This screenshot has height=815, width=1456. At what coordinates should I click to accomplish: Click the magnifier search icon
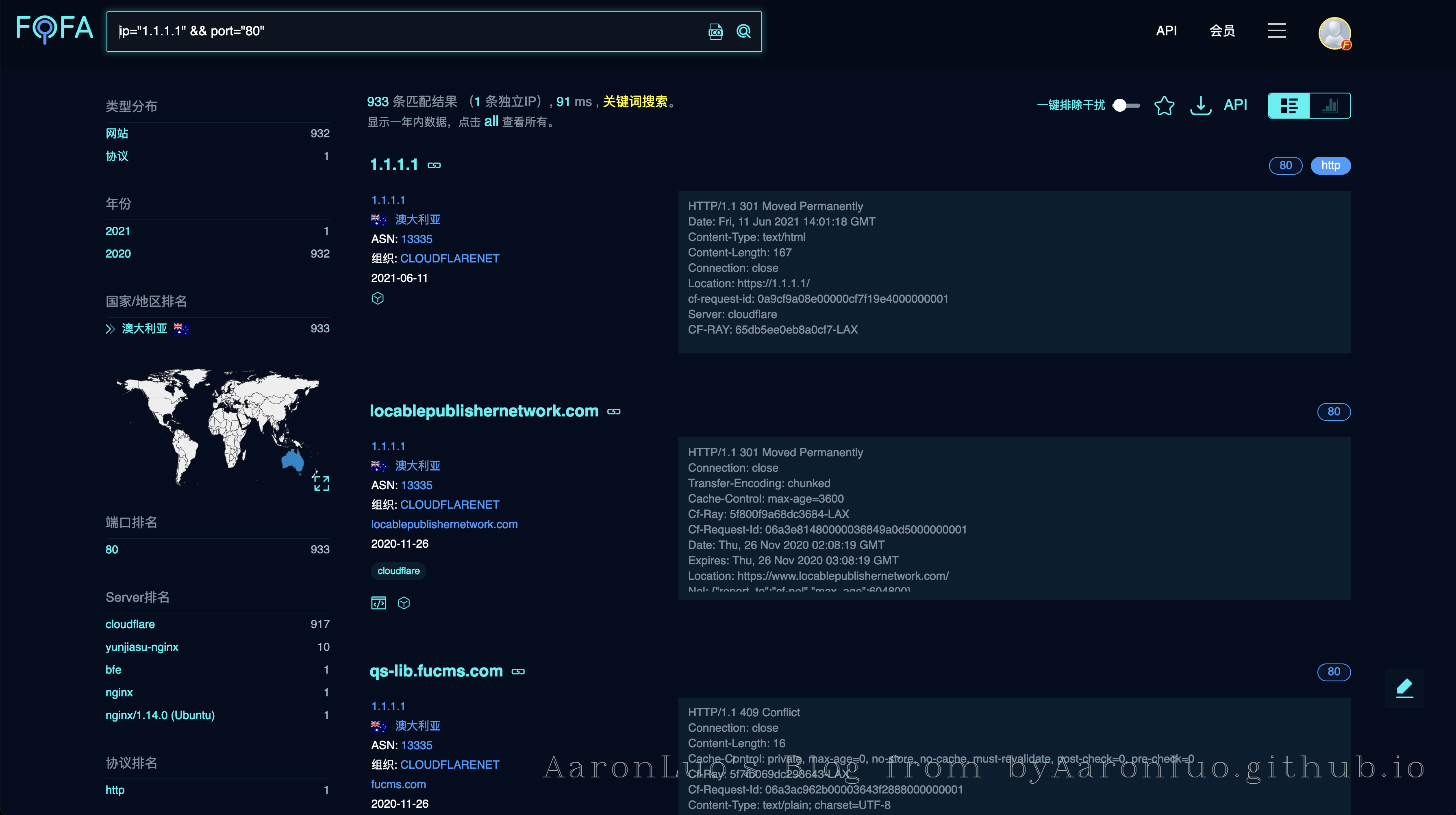point(744,32)
